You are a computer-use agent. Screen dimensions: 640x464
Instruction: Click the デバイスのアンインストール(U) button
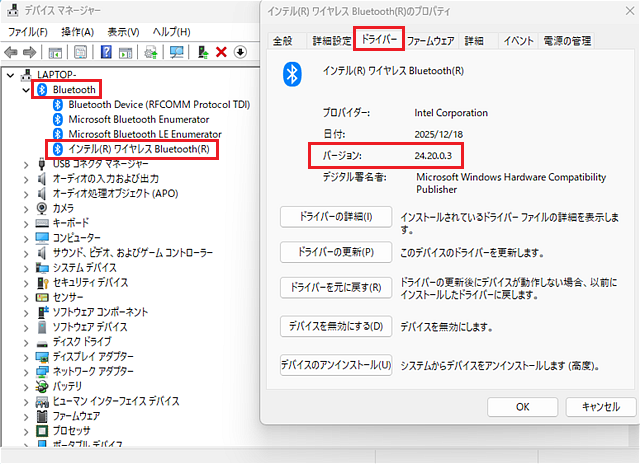pos(336,364)
